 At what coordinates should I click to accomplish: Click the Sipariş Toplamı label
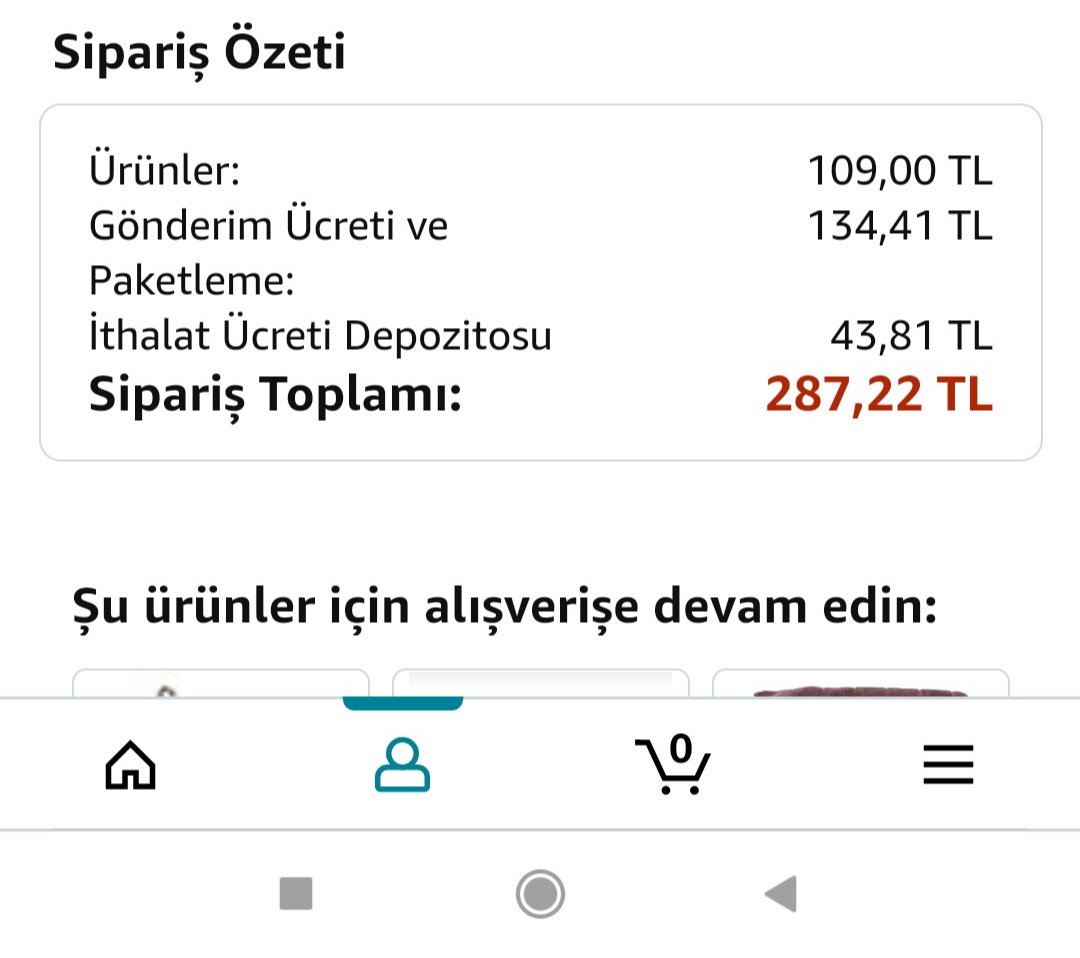275,396
